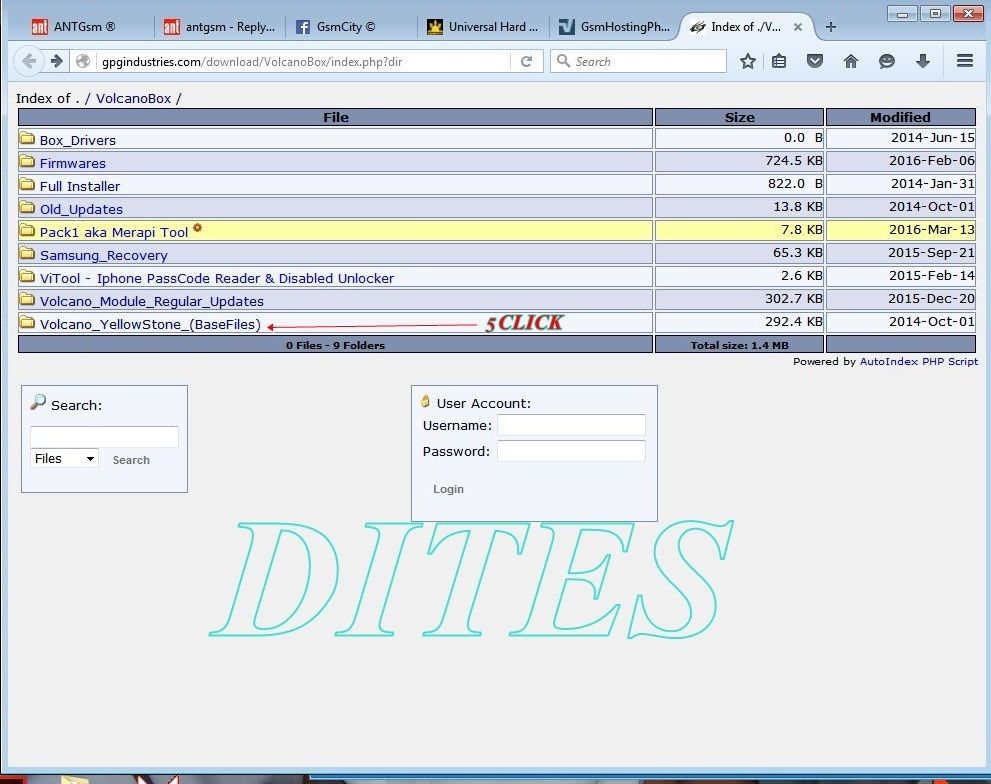Click the folder icon beside Firmwares
991x784 pixels.
[27, 161]
